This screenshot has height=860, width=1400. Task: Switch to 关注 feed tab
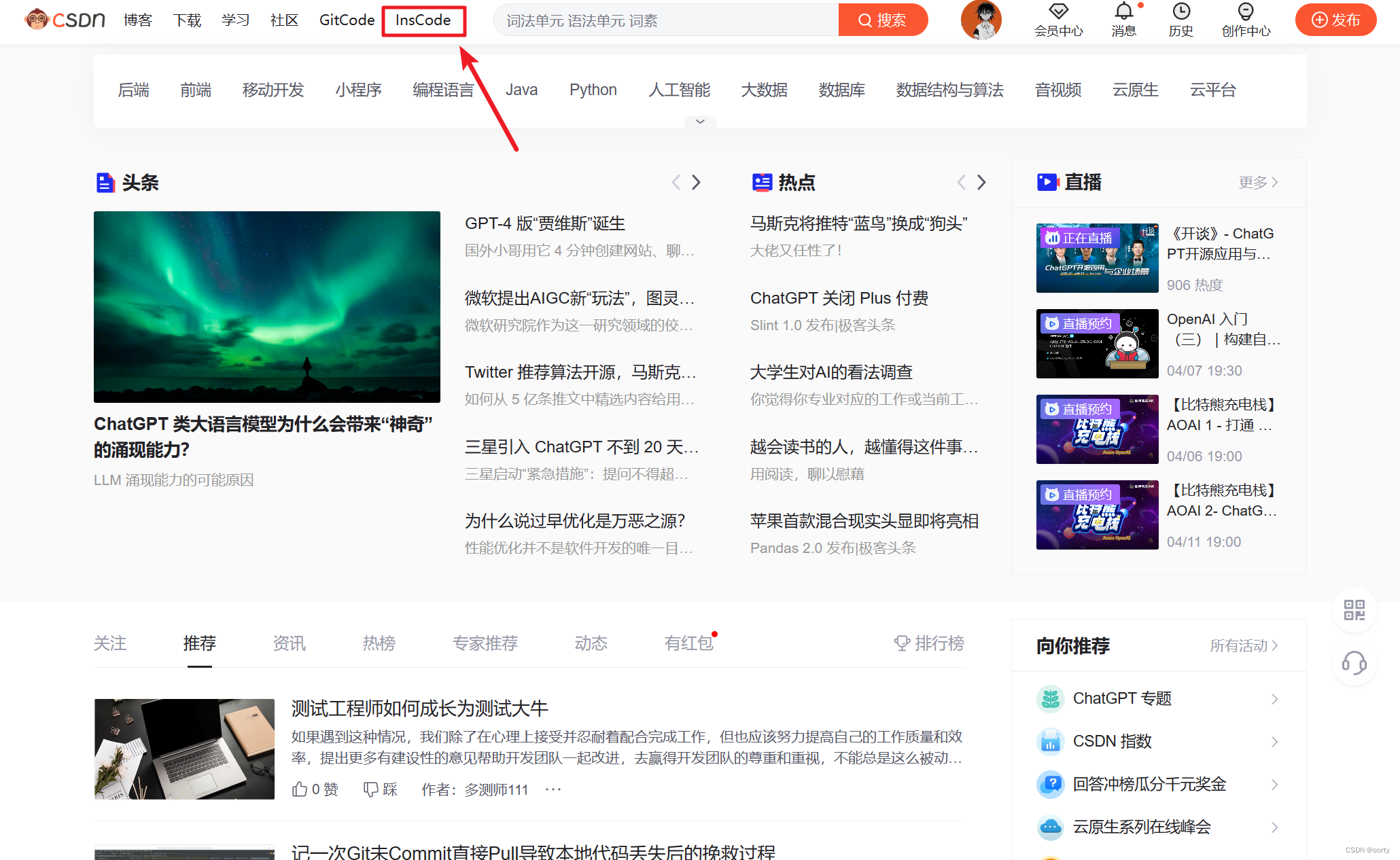tap(110, 643)
